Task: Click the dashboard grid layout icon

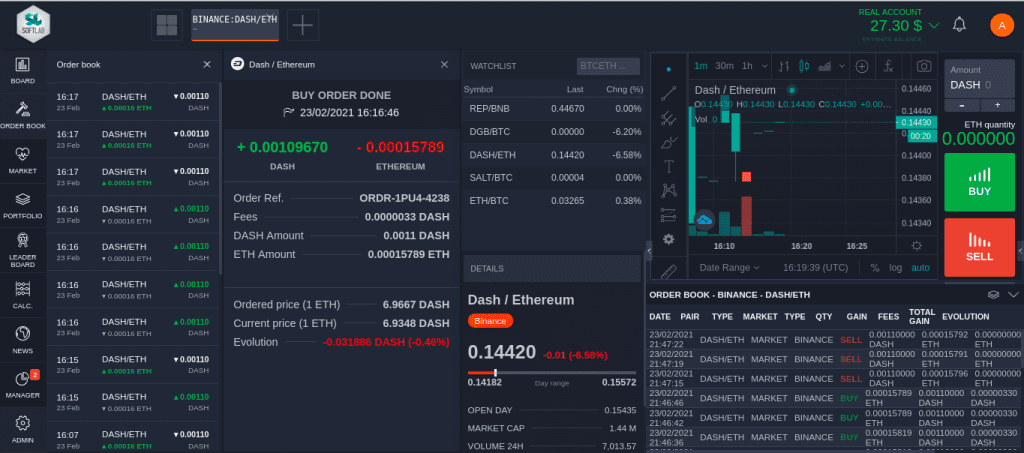Action: tap(166, 24)
